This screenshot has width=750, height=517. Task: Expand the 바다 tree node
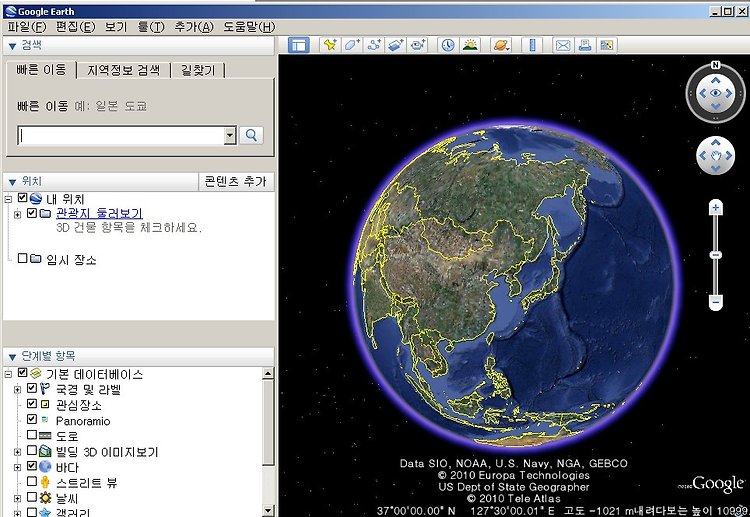point(18,467)
